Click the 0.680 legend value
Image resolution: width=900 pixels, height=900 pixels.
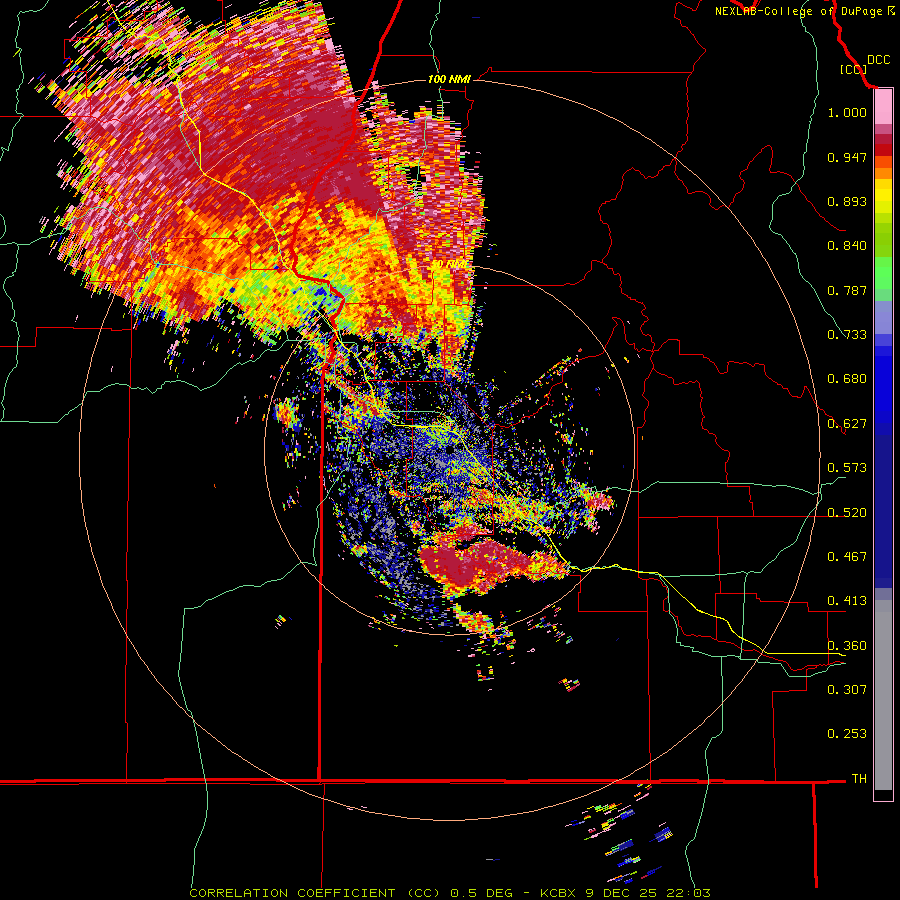pos(847,379)
